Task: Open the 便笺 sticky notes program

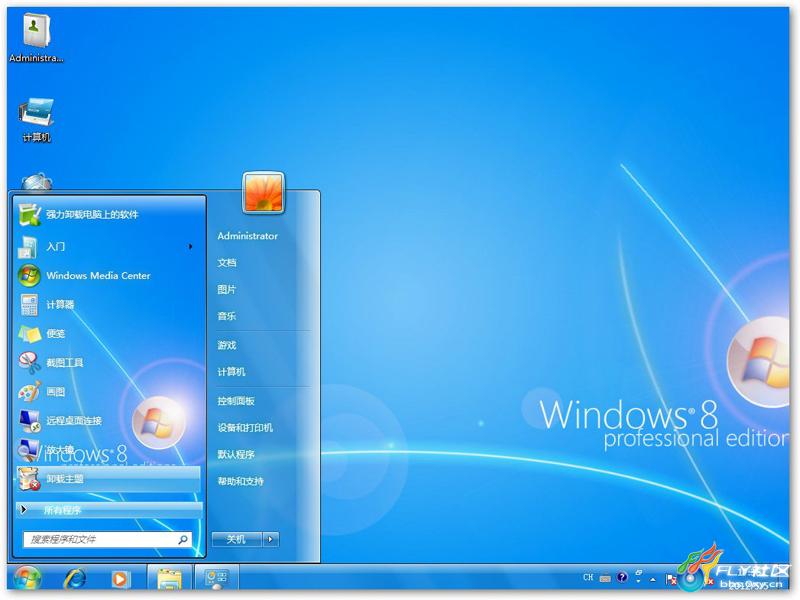Action: click(109, 334)
